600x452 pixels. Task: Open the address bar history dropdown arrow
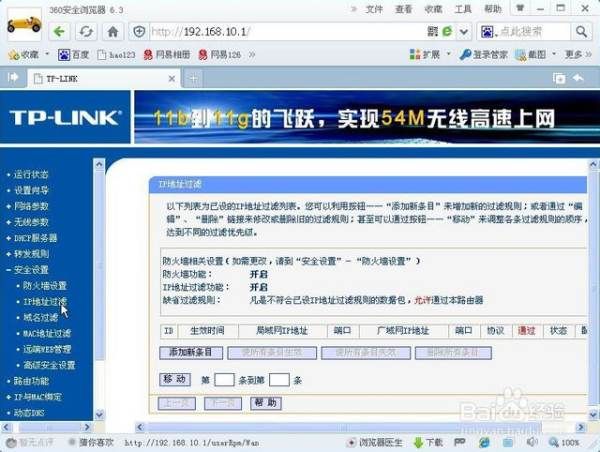464,32
